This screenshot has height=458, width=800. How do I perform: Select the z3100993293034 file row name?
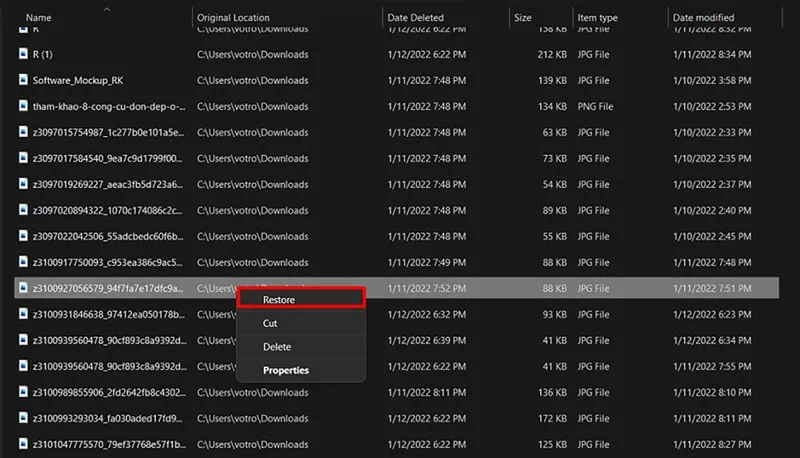108,418
